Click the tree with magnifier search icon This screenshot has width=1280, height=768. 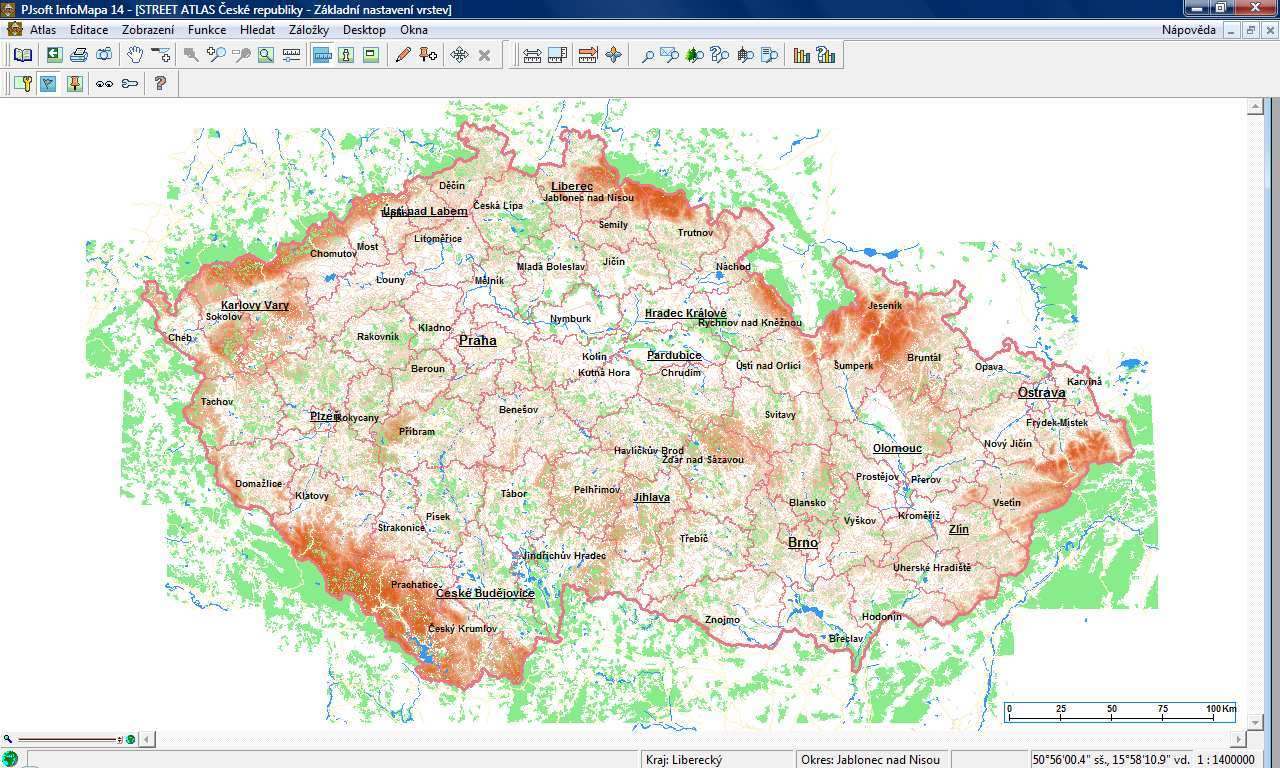click(695, 55)
